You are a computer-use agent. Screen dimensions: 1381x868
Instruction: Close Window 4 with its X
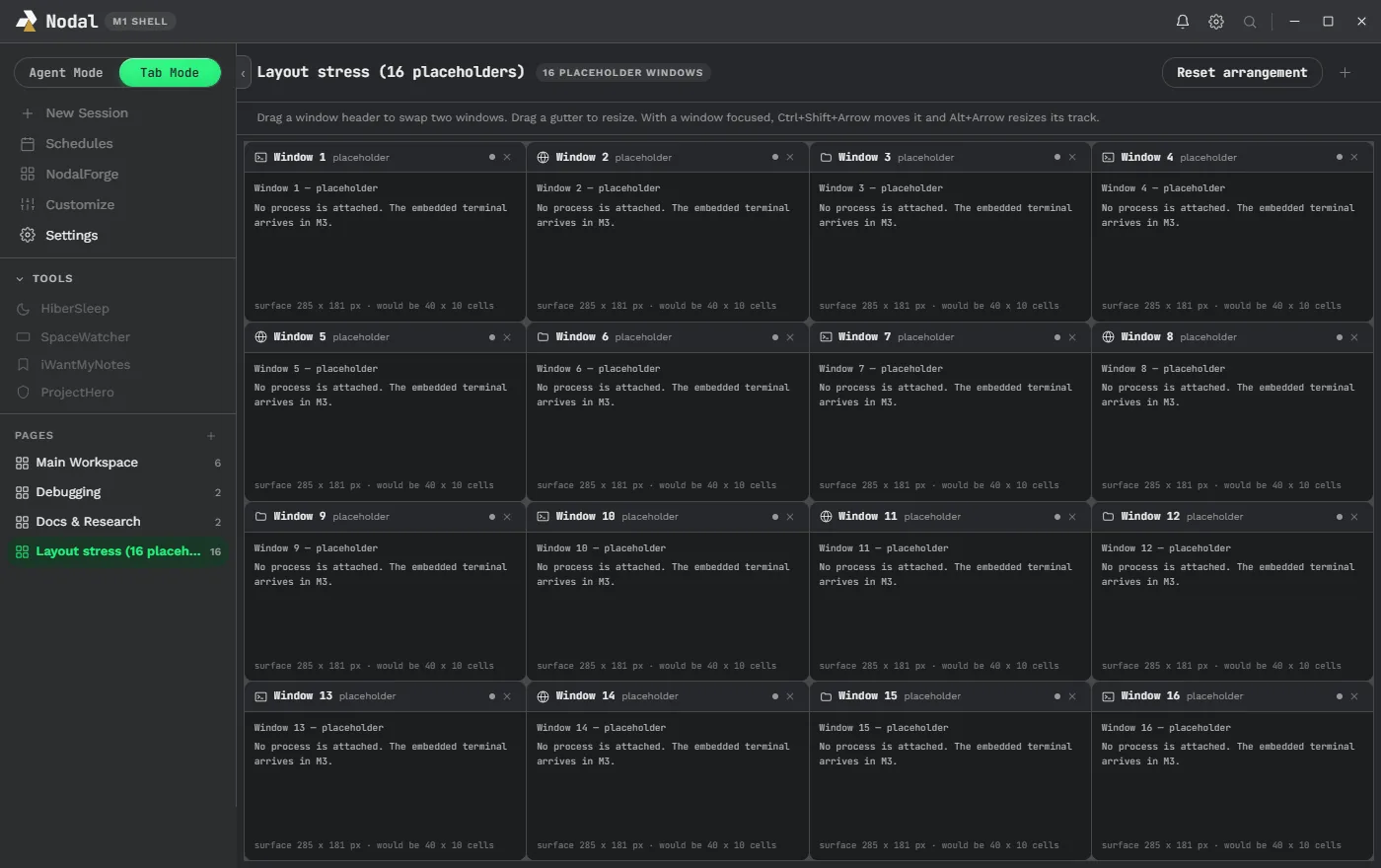pyautogui.click(x=1354, y=157)
